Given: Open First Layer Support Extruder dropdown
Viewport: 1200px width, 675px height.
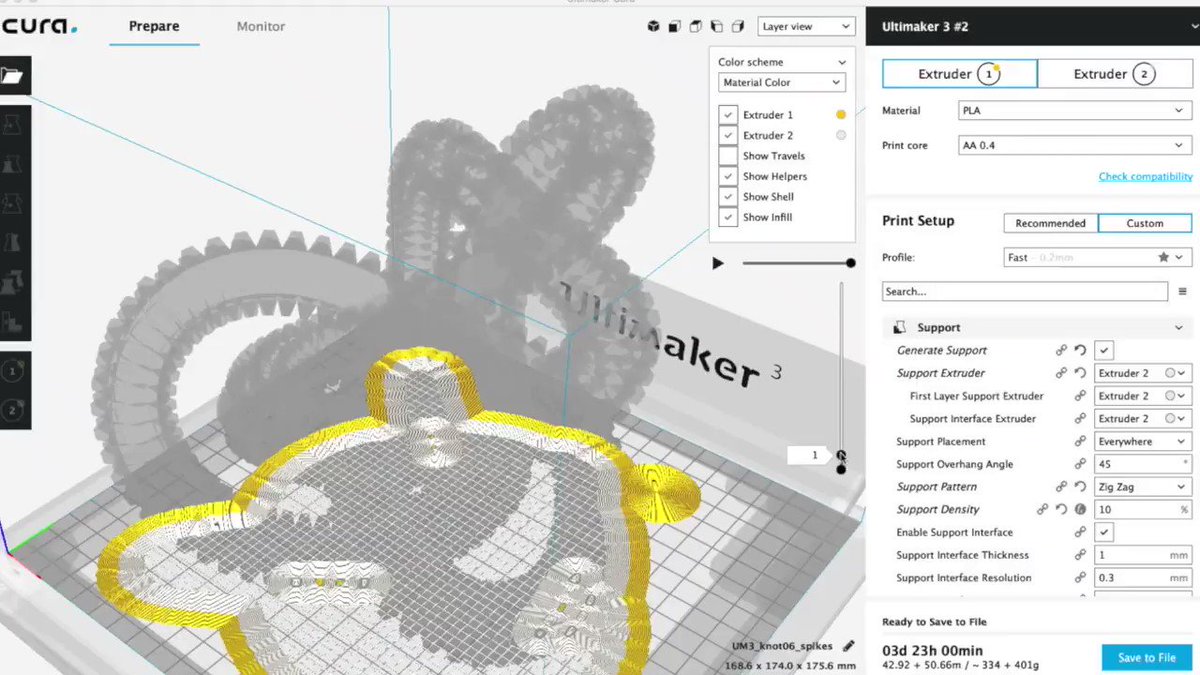Looking at the screenshot, I should 1143,396.
